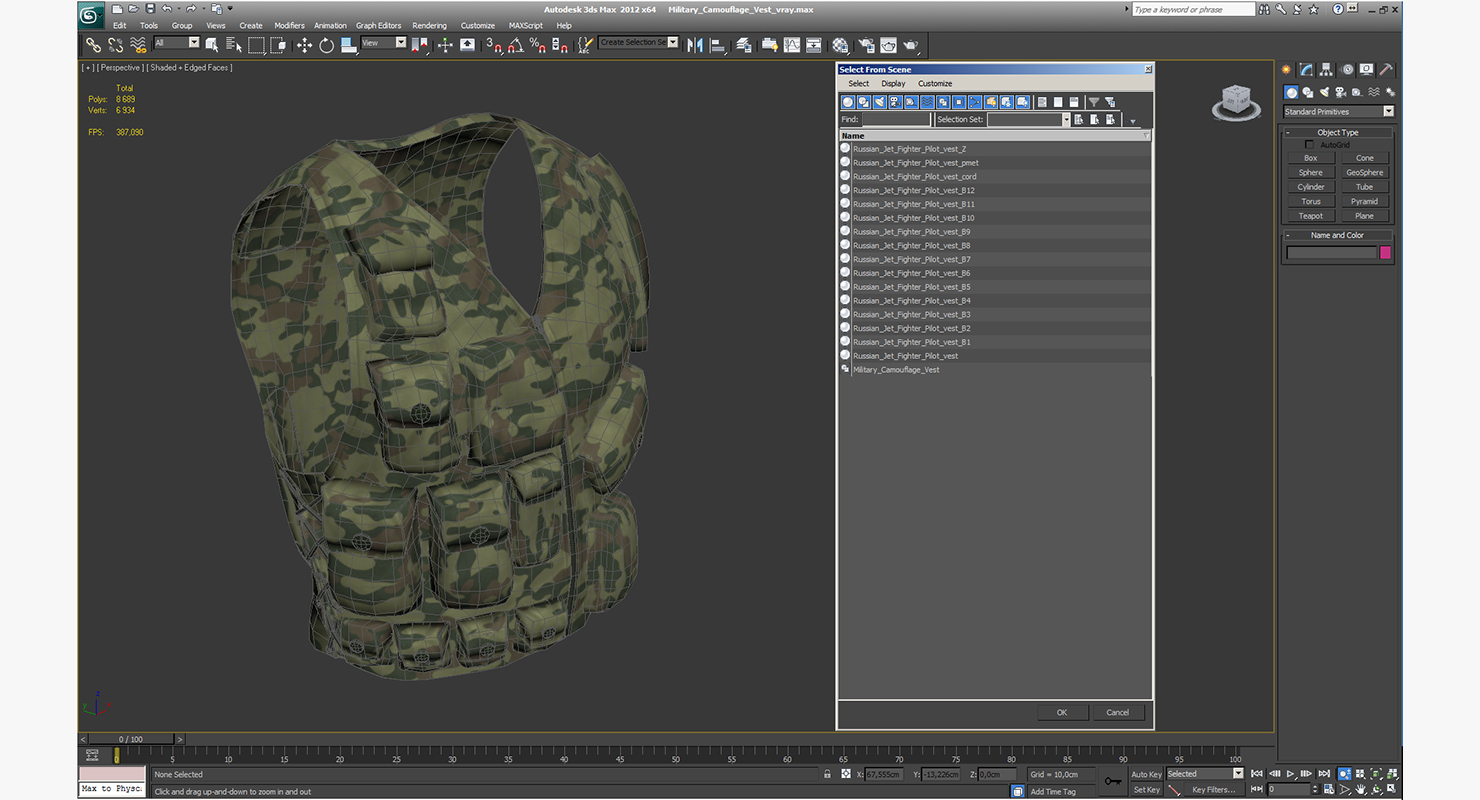
Task: Expand the dialog toolbar options arrow
Action: (1133, 122)
